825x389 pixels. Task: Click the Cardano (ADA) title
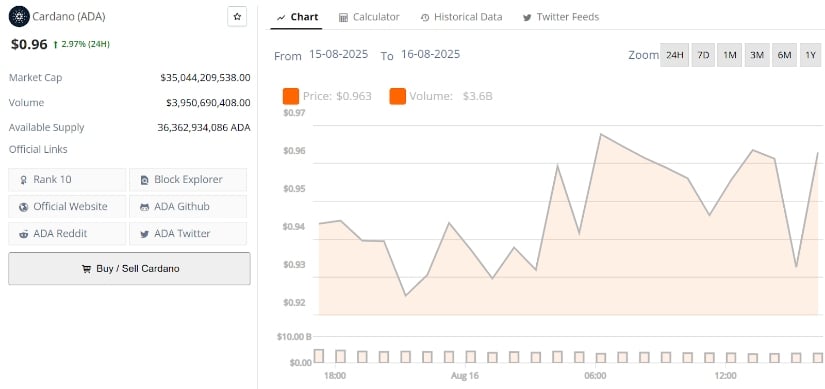coord(69,17)
